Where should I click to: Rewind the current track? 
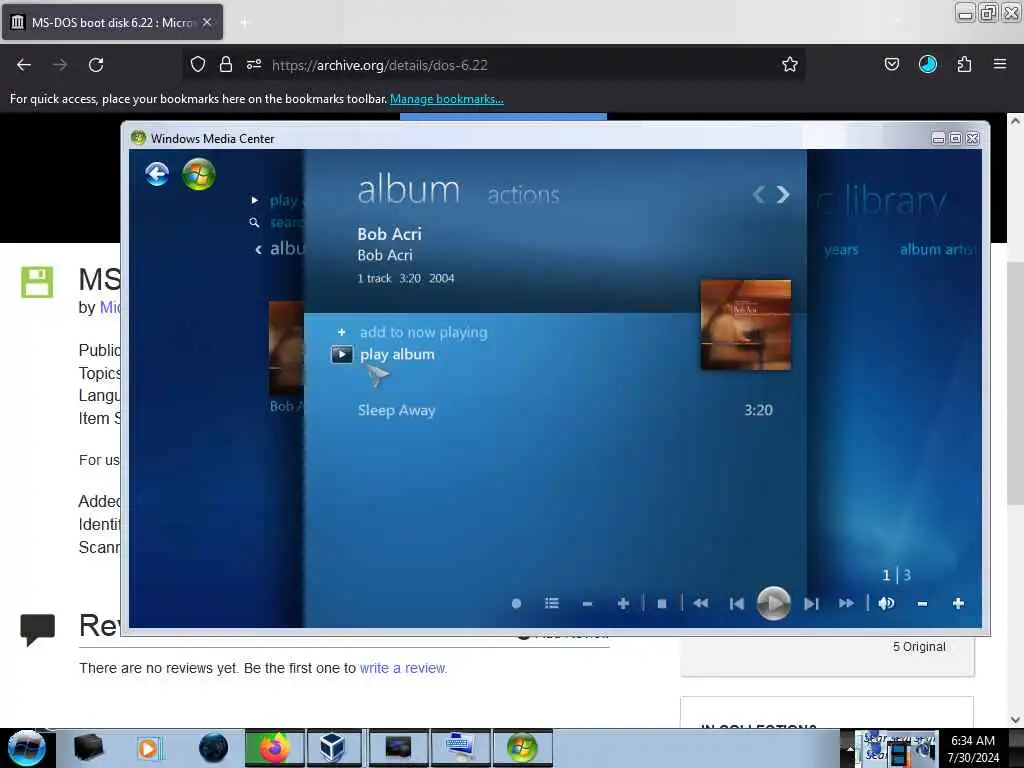click(701, 603)
